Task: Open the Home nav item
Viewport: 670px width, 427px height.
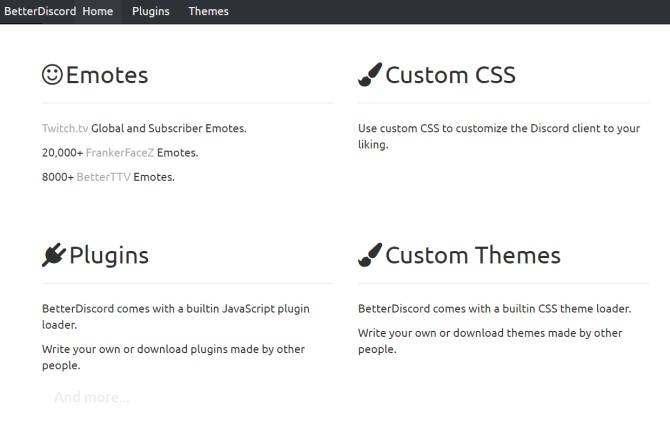Action: [x=98, y=11]
